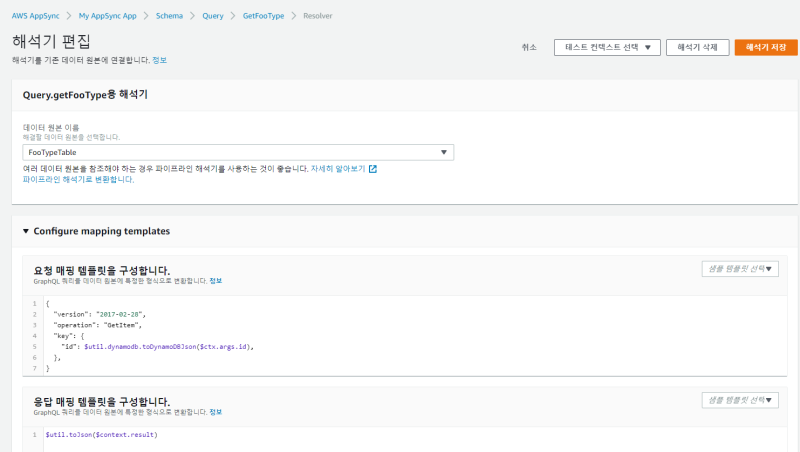Viewport: 800px width, 452px height.
Task: Click 정보 link under request mapping template
Action: click(x=216, y=281)
